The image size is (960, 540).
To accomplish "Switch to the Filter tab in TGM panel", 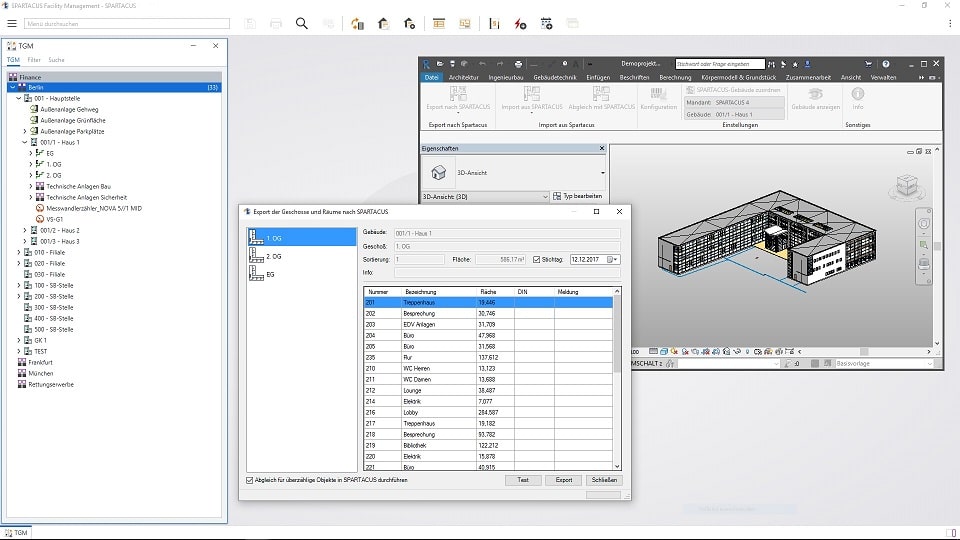I will coord(33,60).
